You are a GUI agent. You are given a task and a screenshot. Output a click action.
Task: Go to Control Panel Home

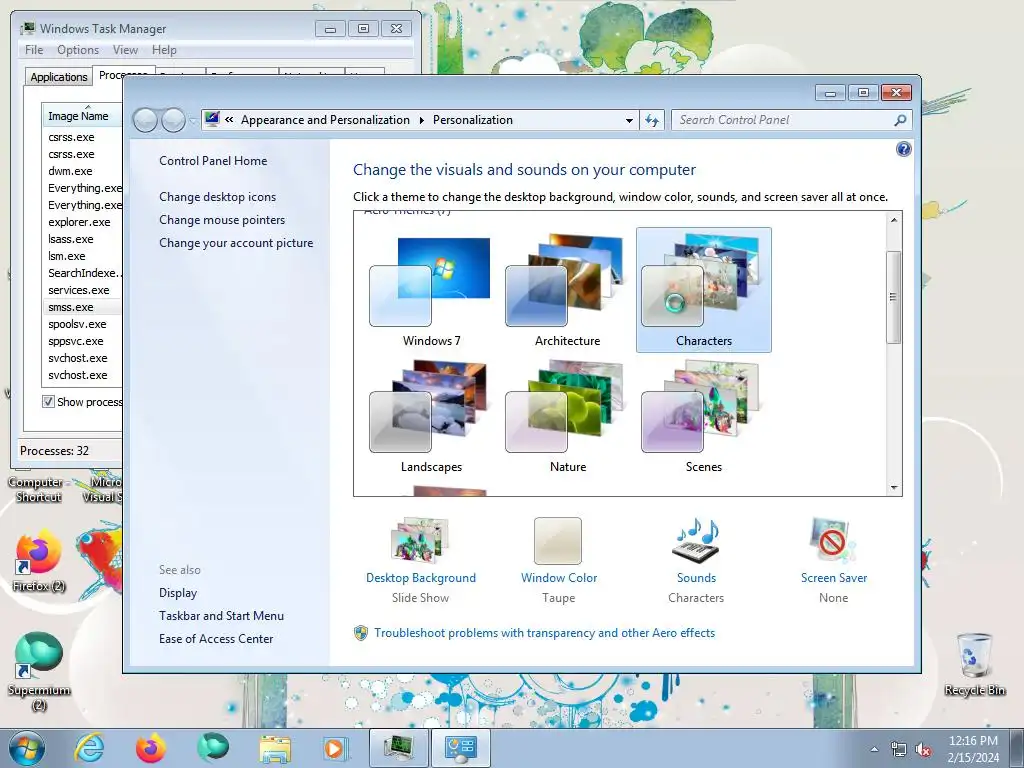(x=213, y=161)
